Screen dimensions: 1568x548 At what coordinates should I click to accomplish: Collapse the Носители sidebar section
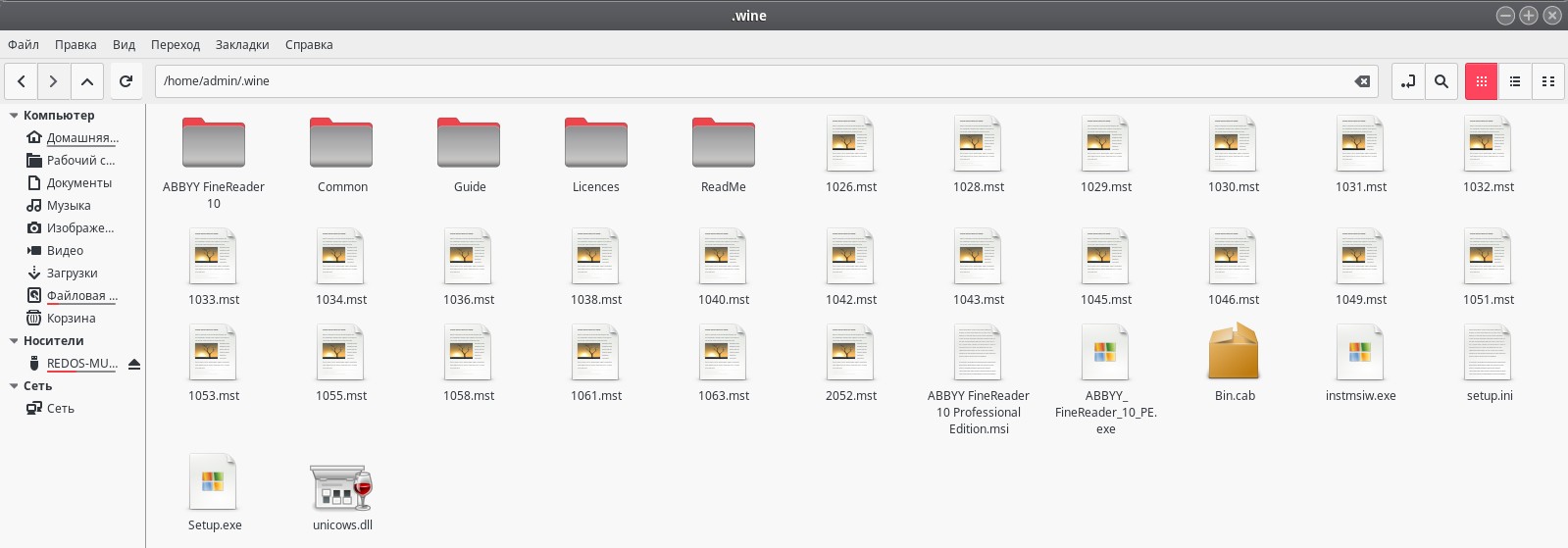(x=14, y=341)
